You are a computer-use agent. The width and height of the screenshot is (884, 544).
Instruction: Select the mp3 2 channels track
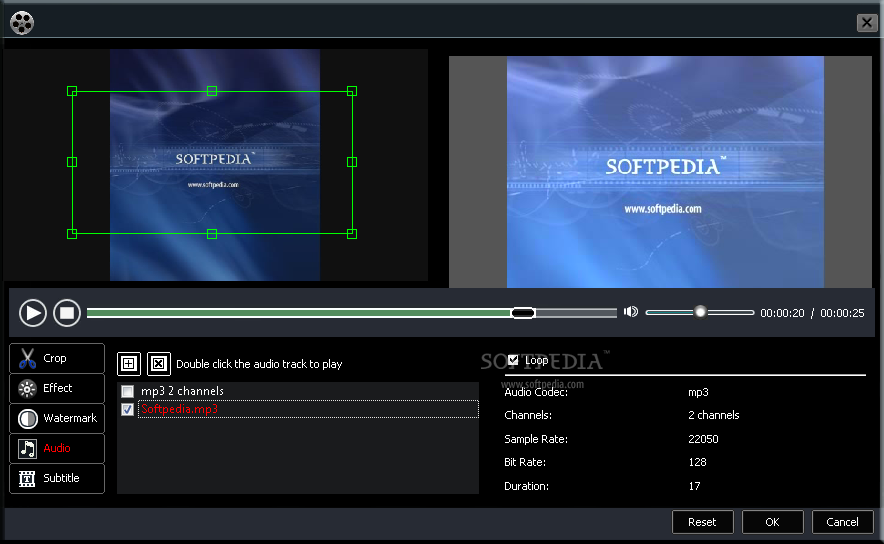(308, 391)
